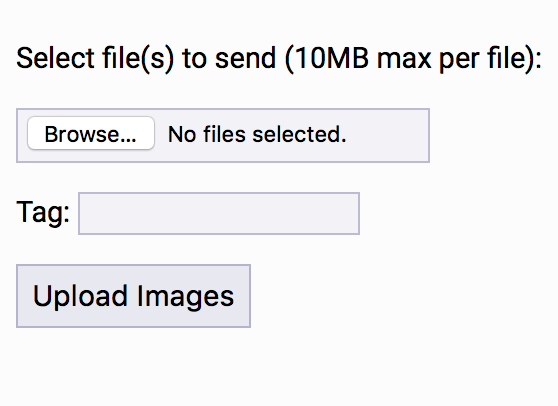558x406 pixels.
Task: Submit the form with Upload Images
Action: 133,296
